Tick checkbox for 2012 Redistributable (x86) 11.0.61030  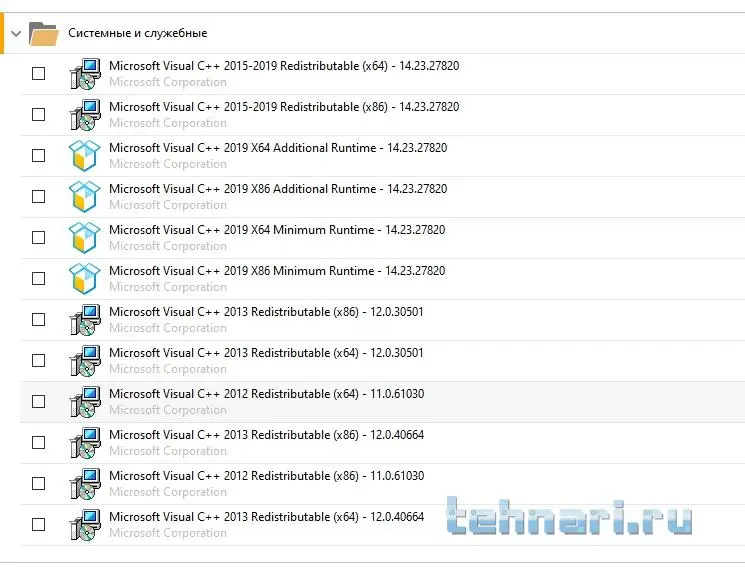click(x=39, y=484)
